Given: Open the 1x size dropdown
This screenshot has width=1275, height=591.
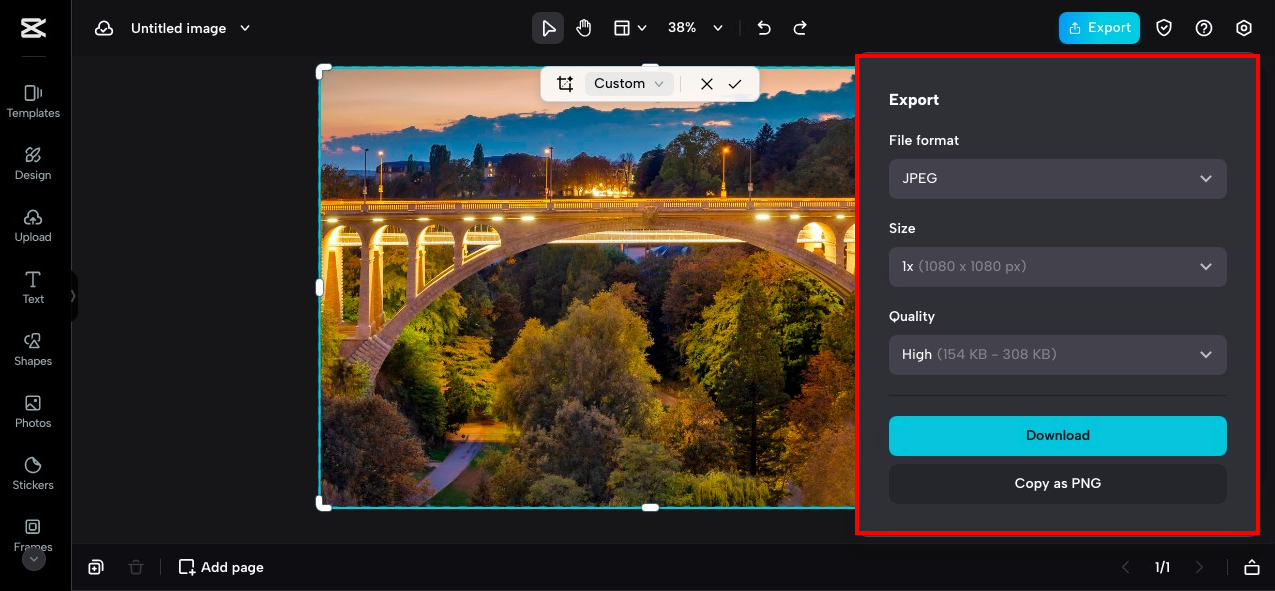Looking at the screenshot, I should click(x=1057, y=267).
